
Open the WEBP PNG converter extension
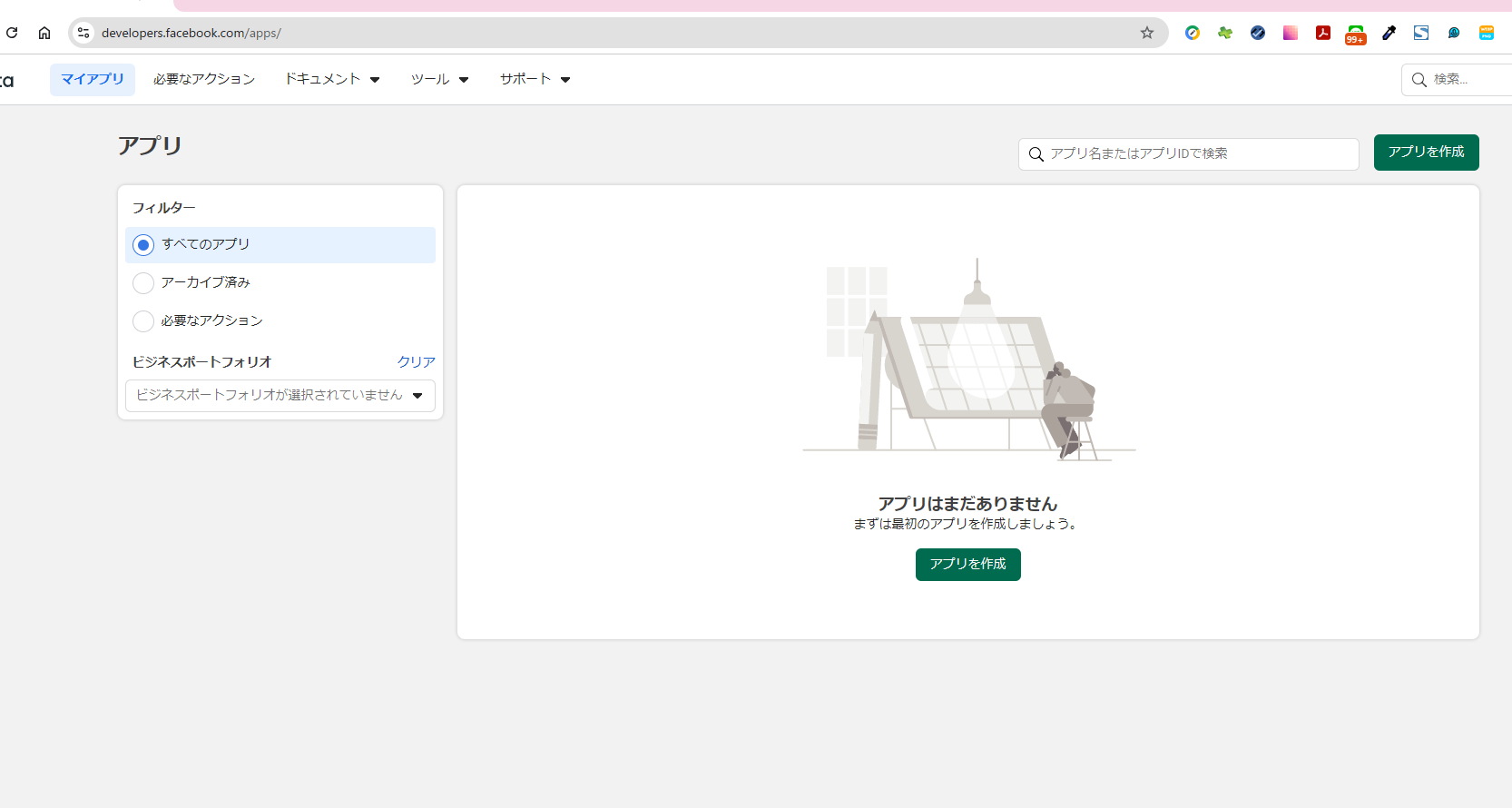click(1487, 33)
